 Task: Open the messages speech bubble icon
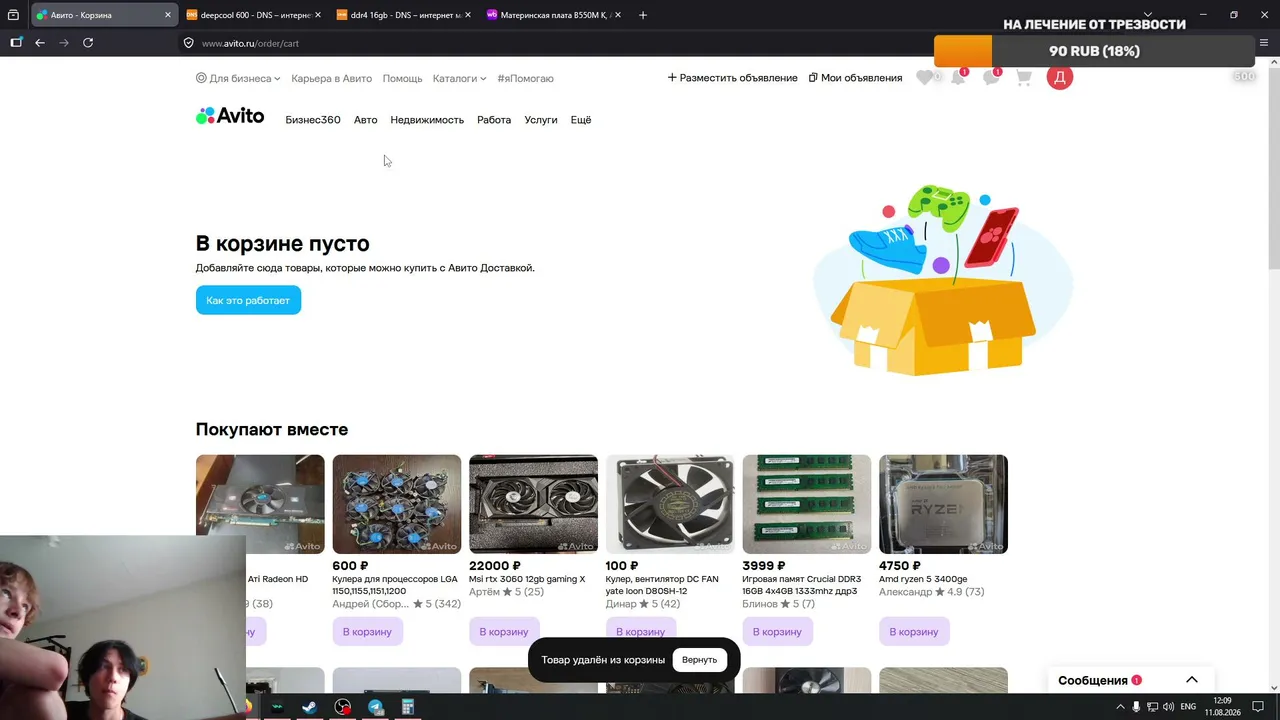(991, 78)
